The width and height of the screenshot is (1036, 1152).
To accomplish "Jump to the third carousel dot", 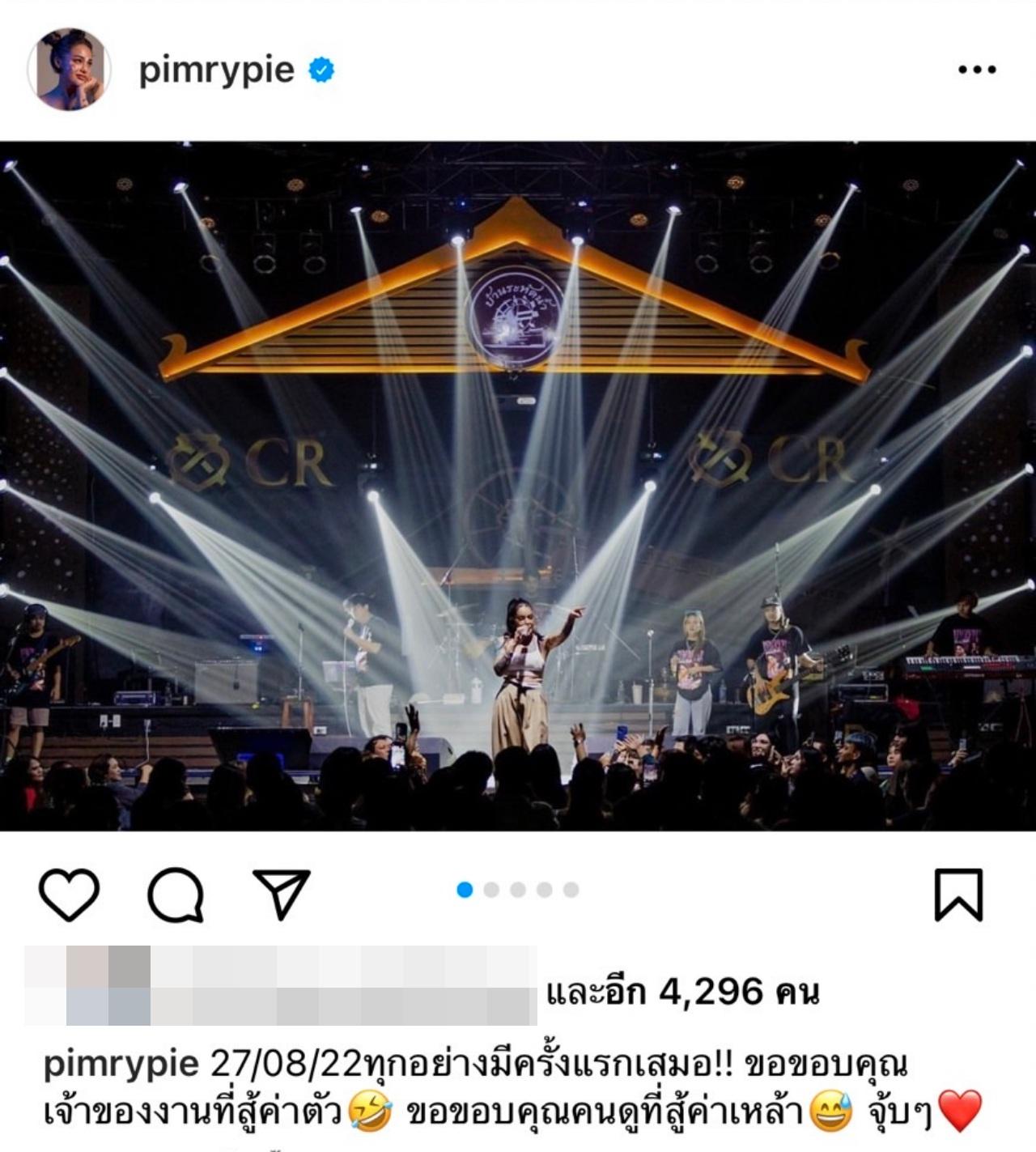I will coord(518,890).
